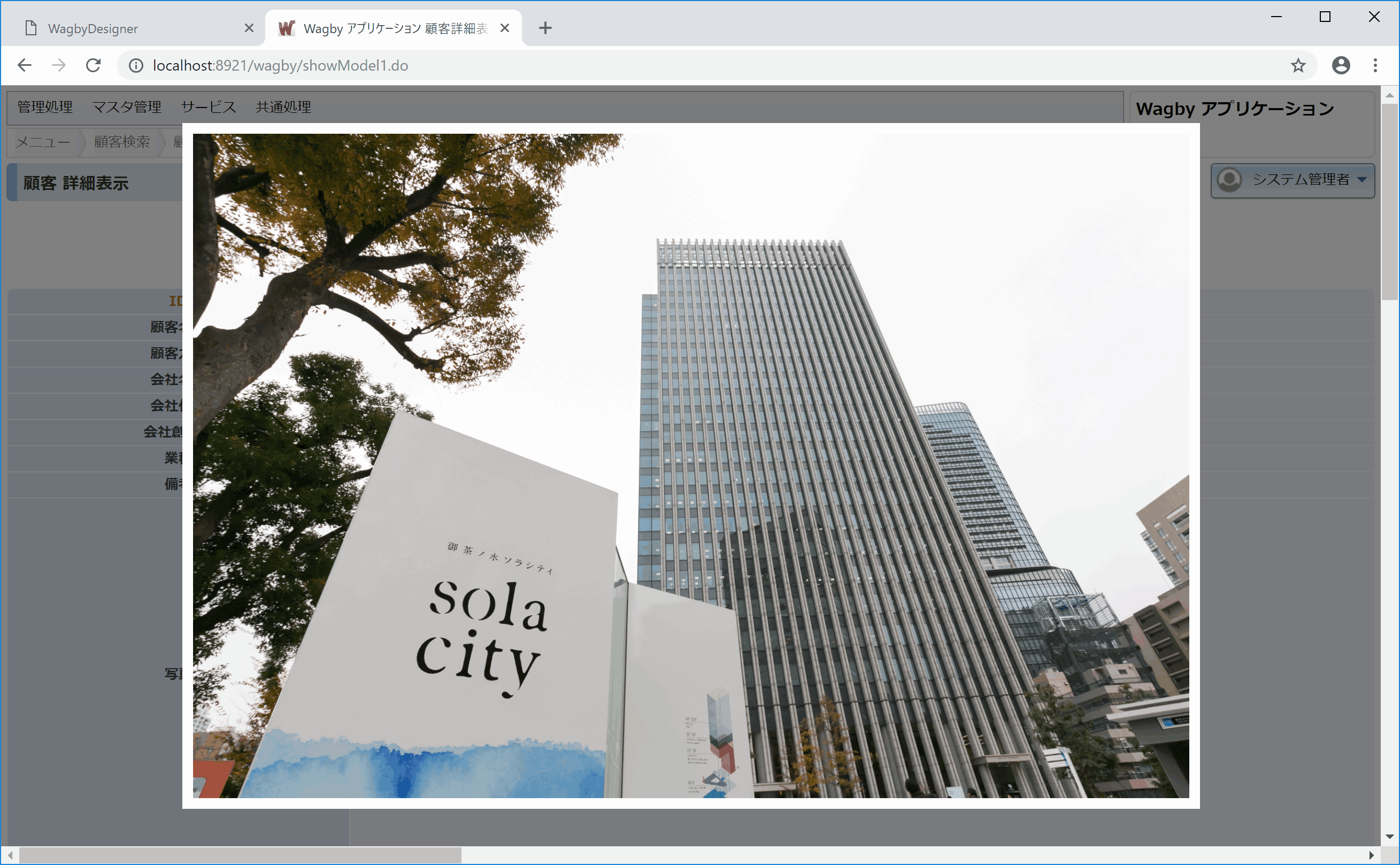Minimize the browser window
This screenshot has width=1400, height=865.
tap(1276, 17)
